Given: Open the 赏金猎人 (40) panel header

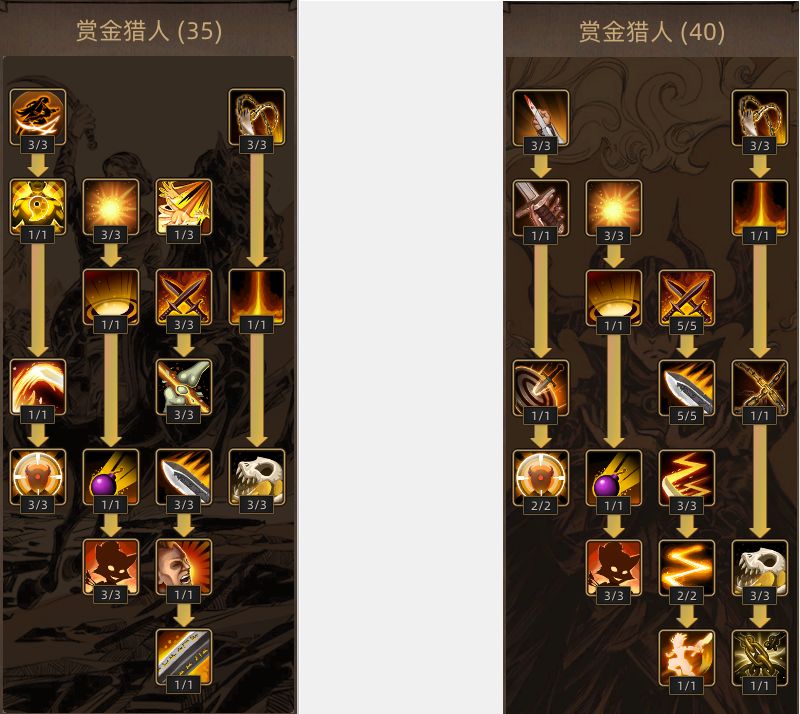Looking at the screenshot, I should 652,32.
